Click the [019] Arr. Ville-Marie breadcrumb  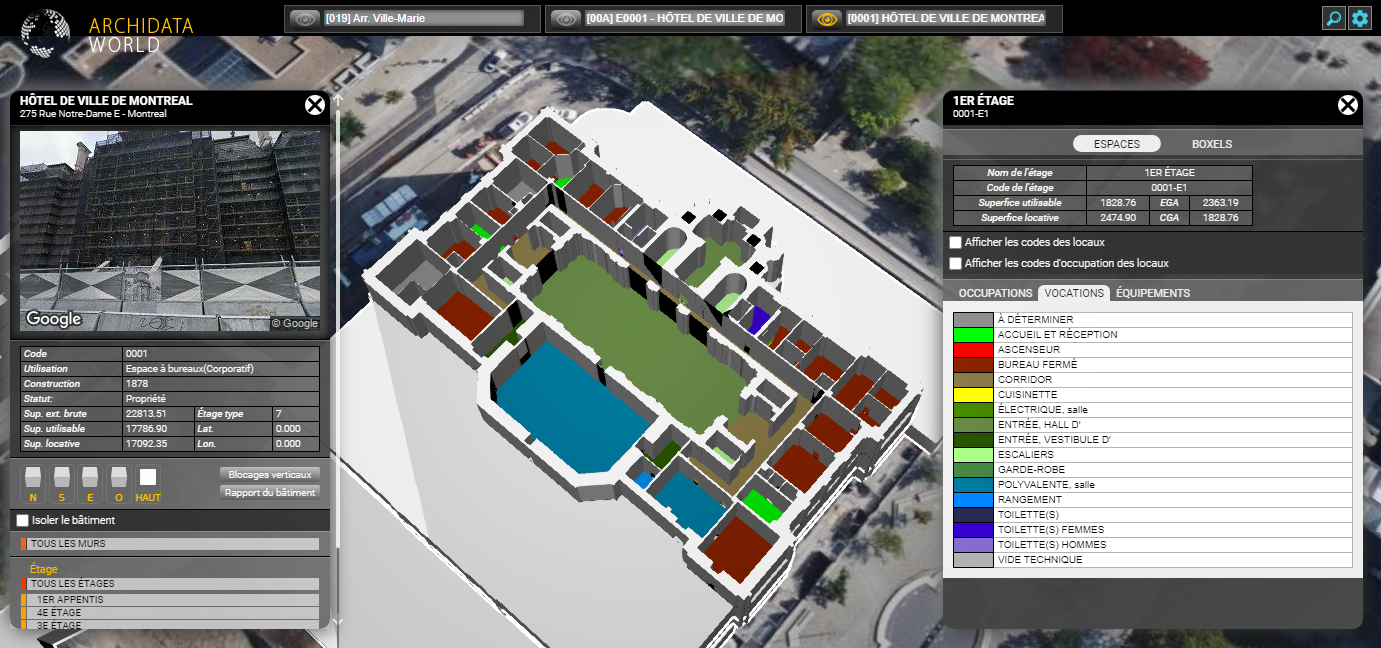coord(423,18)
